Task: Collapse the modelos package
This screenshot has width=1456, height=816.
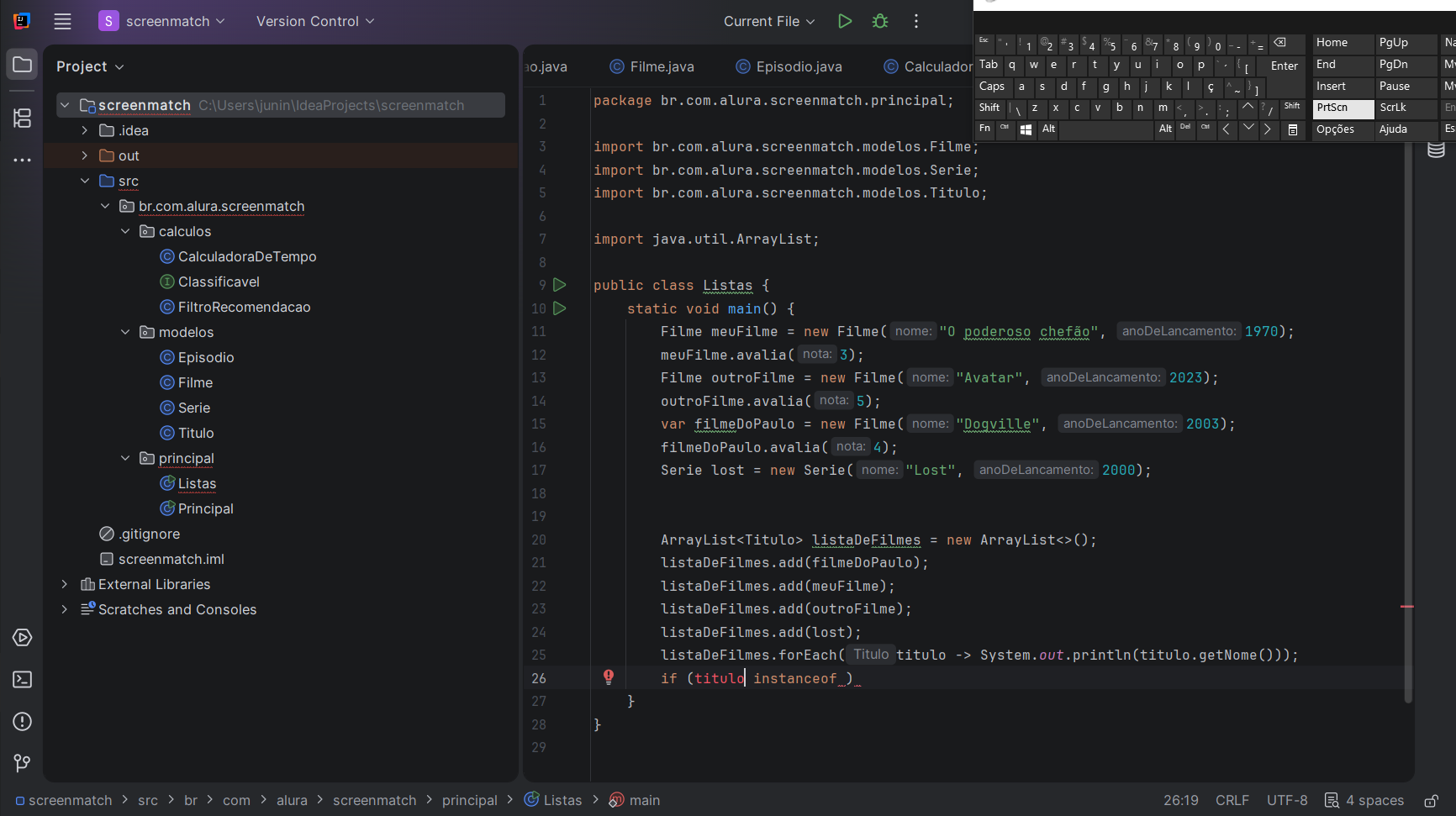Action: (125, 332)
